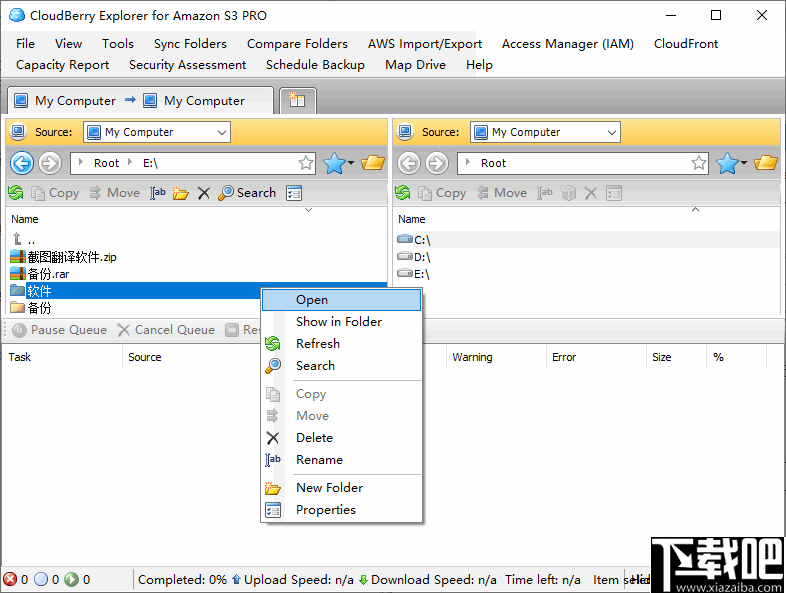Open the CloudFront menu
Screen dimensions: 786x593
tap(686, 44)
